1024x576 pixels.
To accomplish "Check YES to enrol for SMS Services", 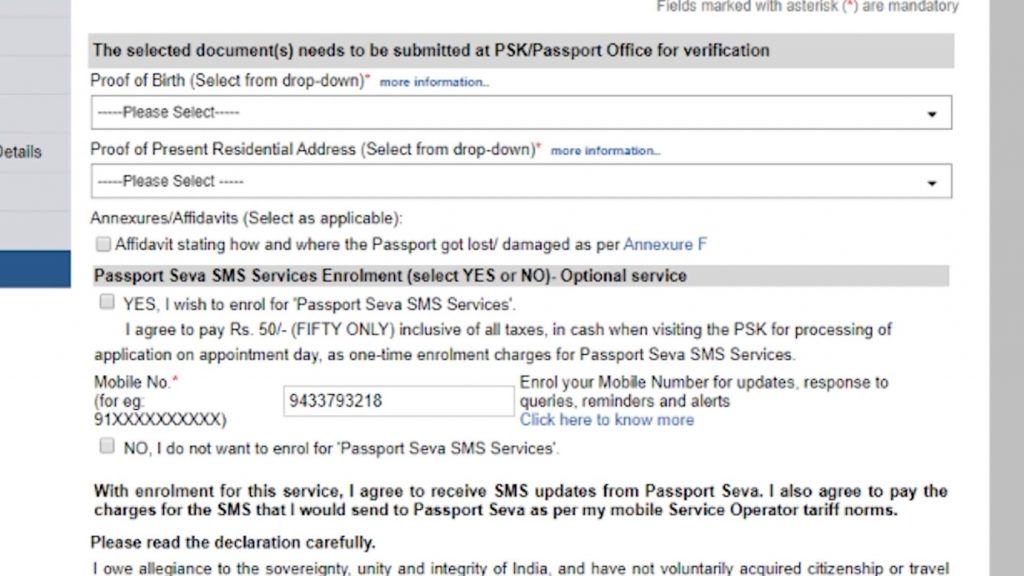I will pos(107,302).
